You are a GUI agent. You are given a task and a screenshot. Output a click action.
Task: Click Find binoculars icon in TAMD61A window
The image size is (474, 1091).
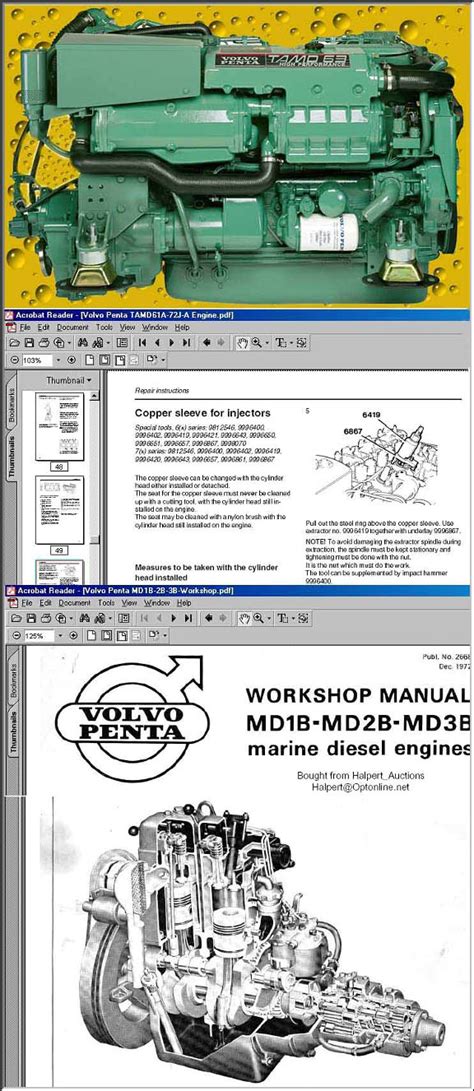[x=84, y=342]
